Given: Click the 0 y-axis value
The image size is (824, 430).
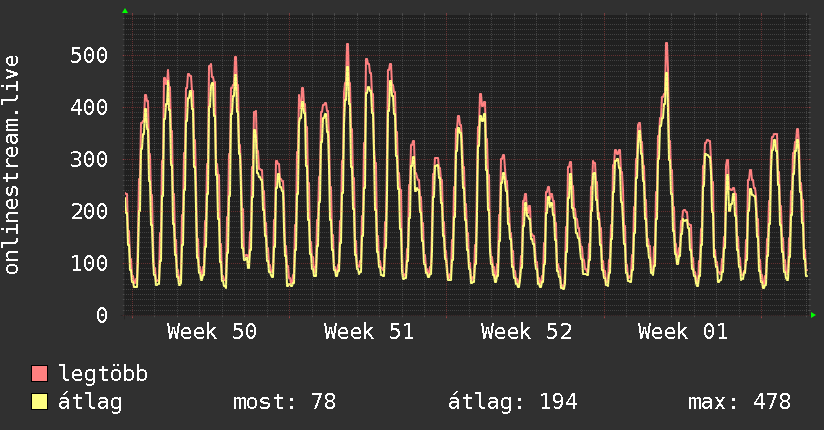Looking at the screenshot, I should [102, 315].
